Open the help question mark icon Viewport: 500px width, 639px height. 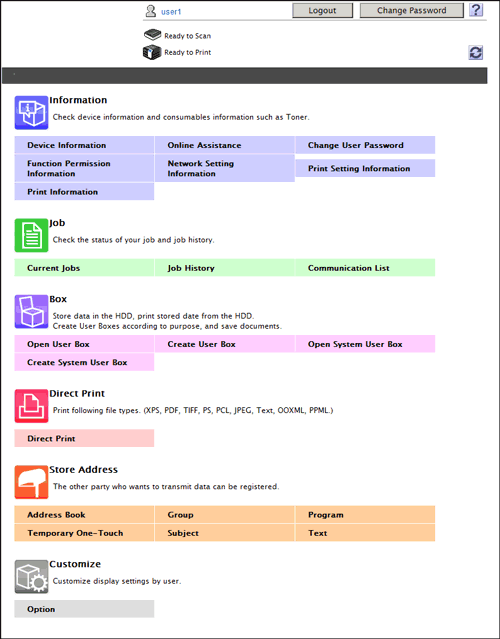[x=476, y=10]
